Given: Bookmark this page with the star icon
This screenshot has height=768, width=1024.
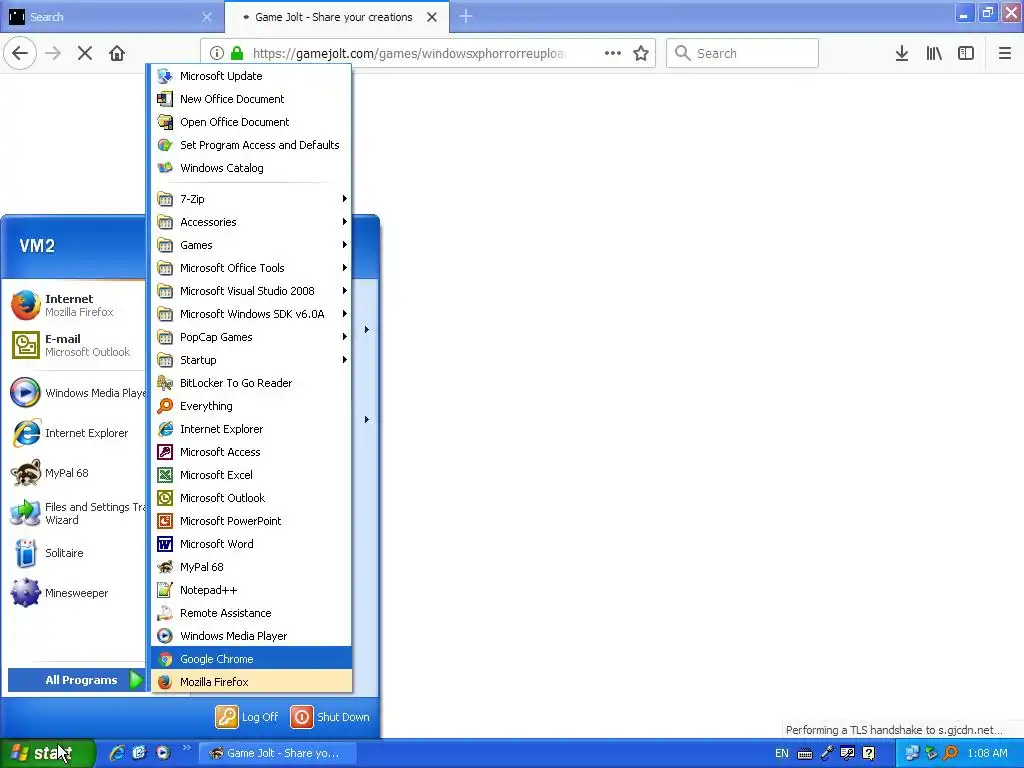Looking at the screenshot, I should pyautogui.click(x=641, y=53).
